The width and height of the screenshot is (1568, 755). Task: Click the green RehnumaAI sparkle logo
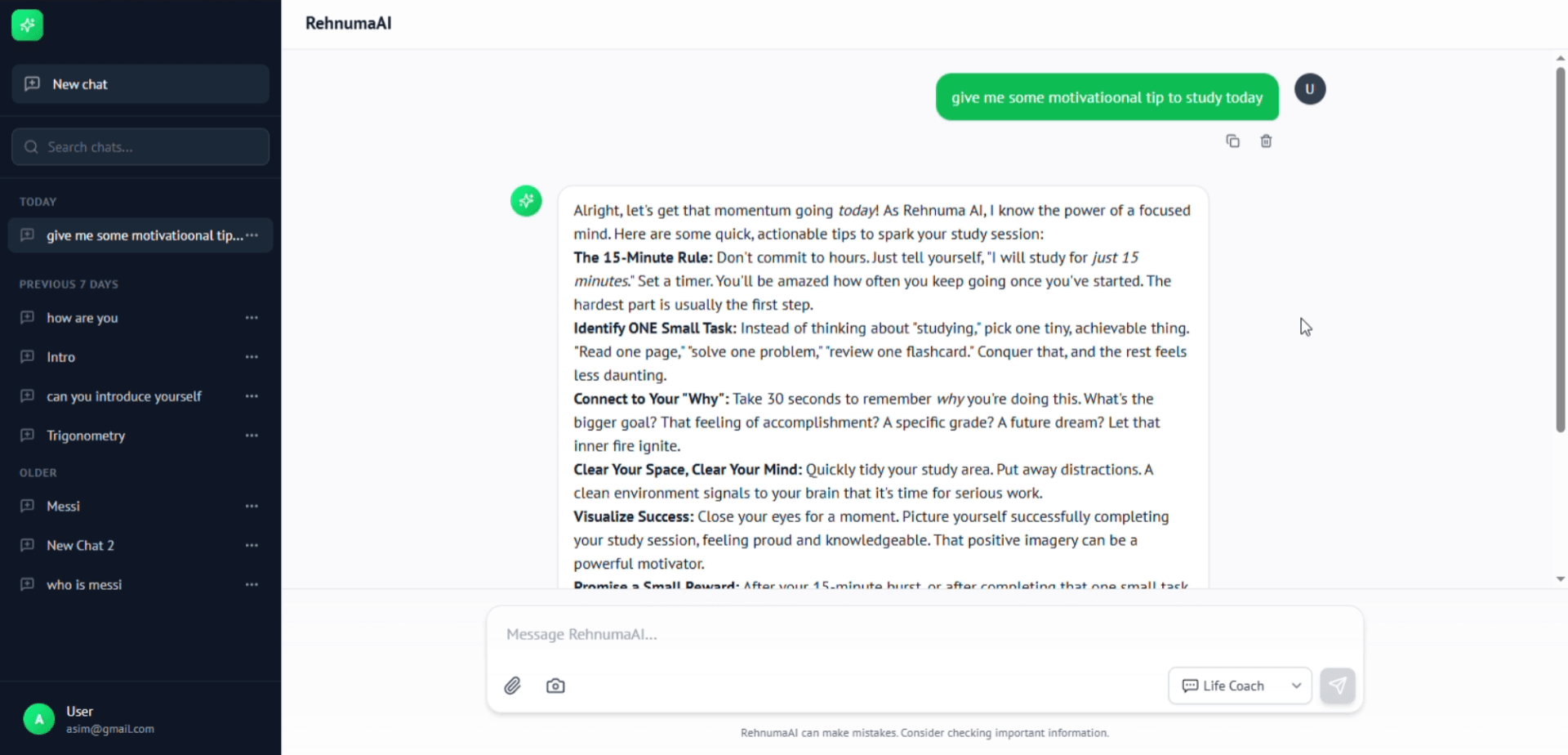click(x=27, y=25)
